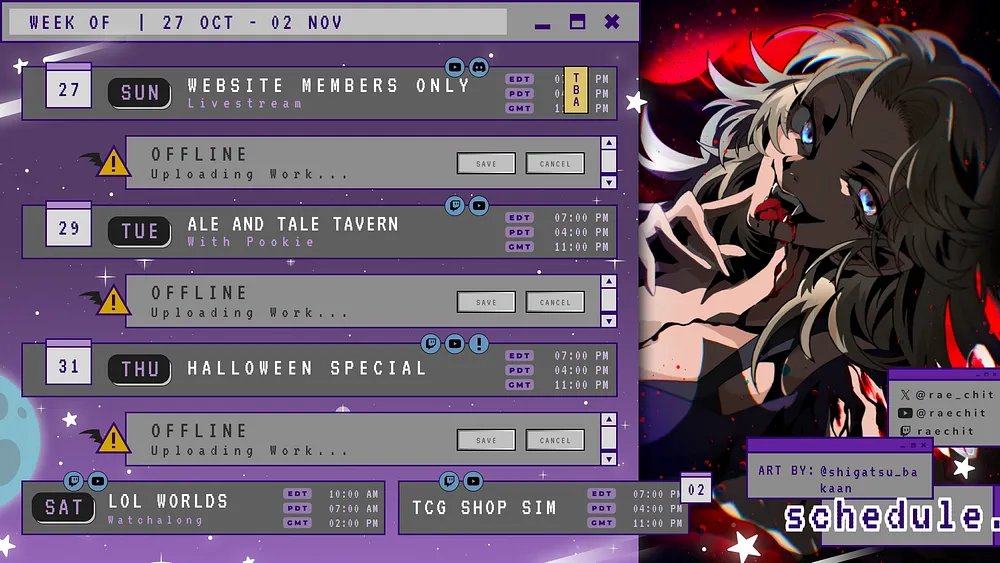Click the YouTube icon on the SUN row
Viewport: 1000px width, 563px height.
tap(455, 66)
